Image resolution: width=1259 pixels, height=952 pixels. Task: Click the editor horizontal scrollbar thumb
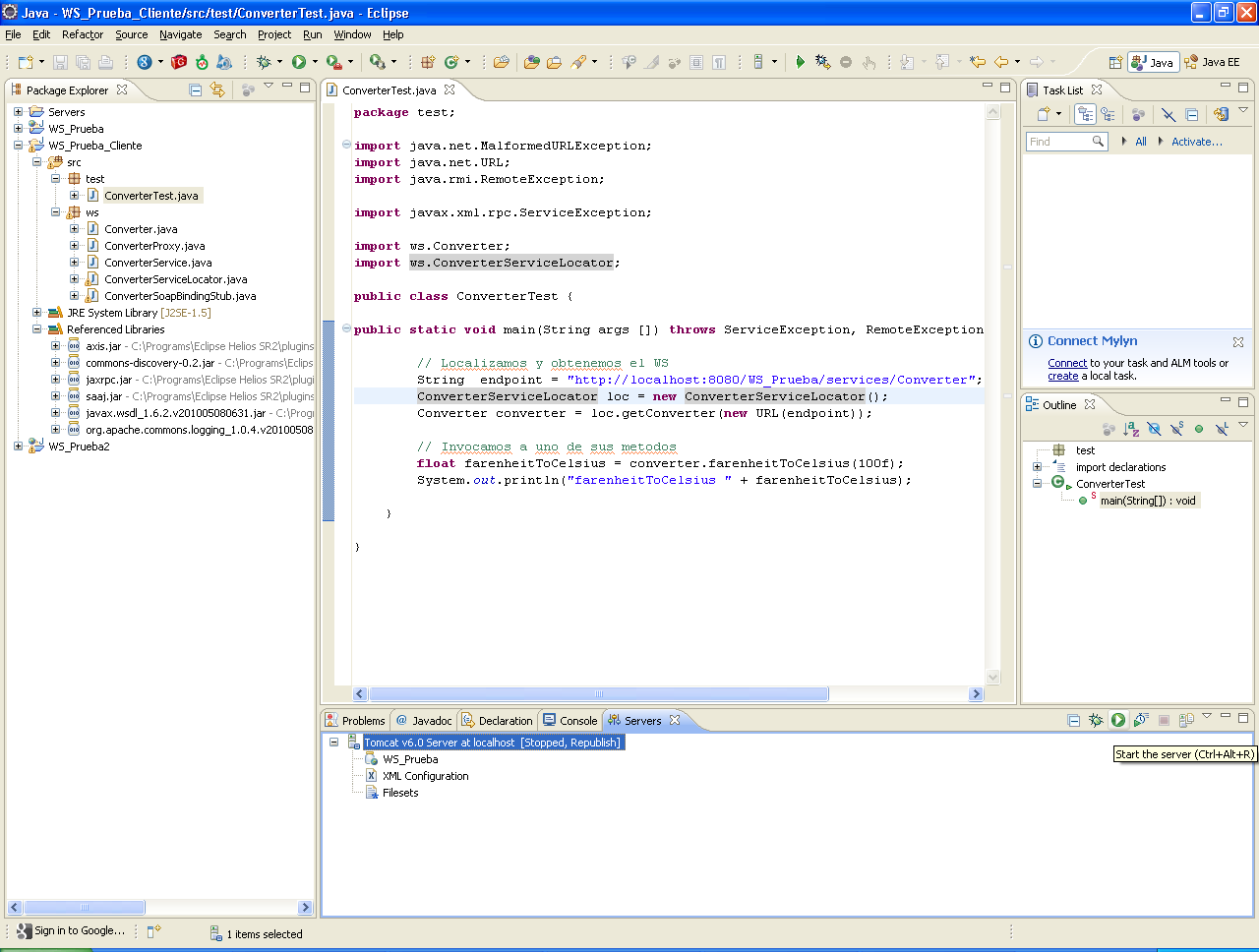pos(599,694)
